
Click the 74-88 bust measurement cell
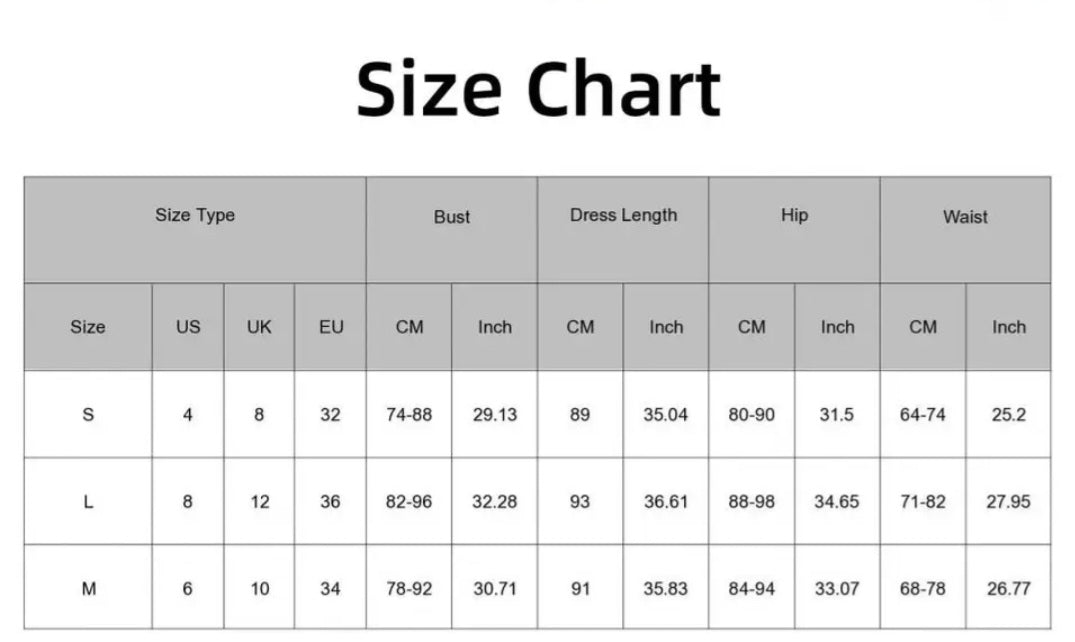pos(409,414)
